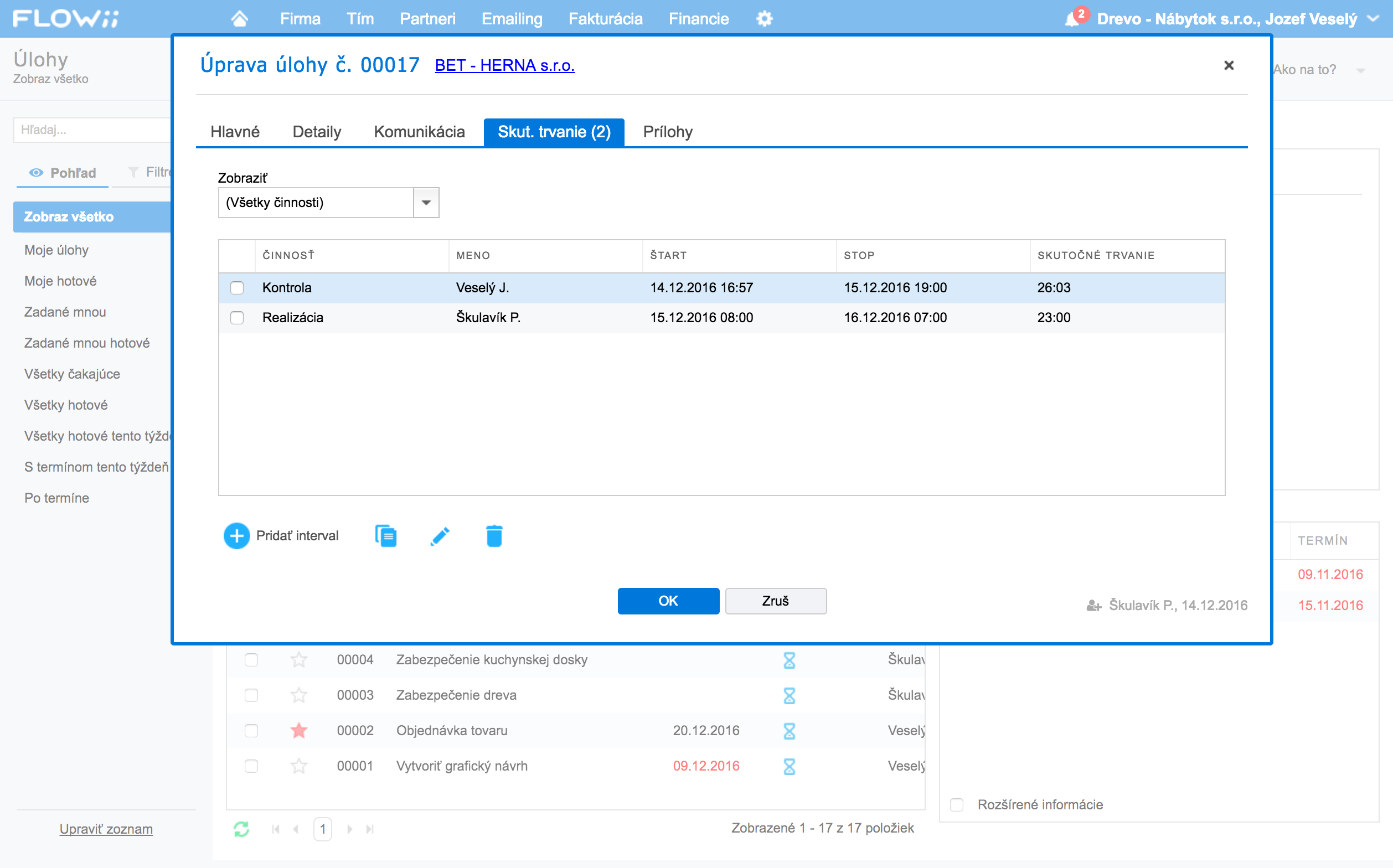The width and height of the screenshot is (1393, 868).
Task: Select Po termíne view
Action: point(57,498)
